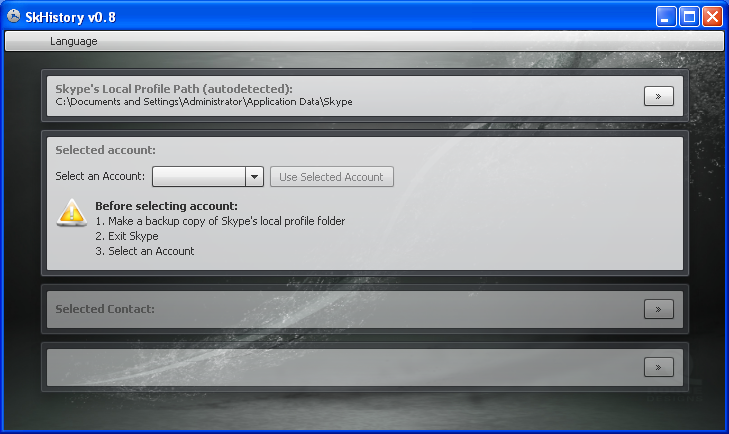The height and width of the screenshot is (434, 729).
Task: Open the Select an Account dropdown arrow
Action: coord(254,177)
